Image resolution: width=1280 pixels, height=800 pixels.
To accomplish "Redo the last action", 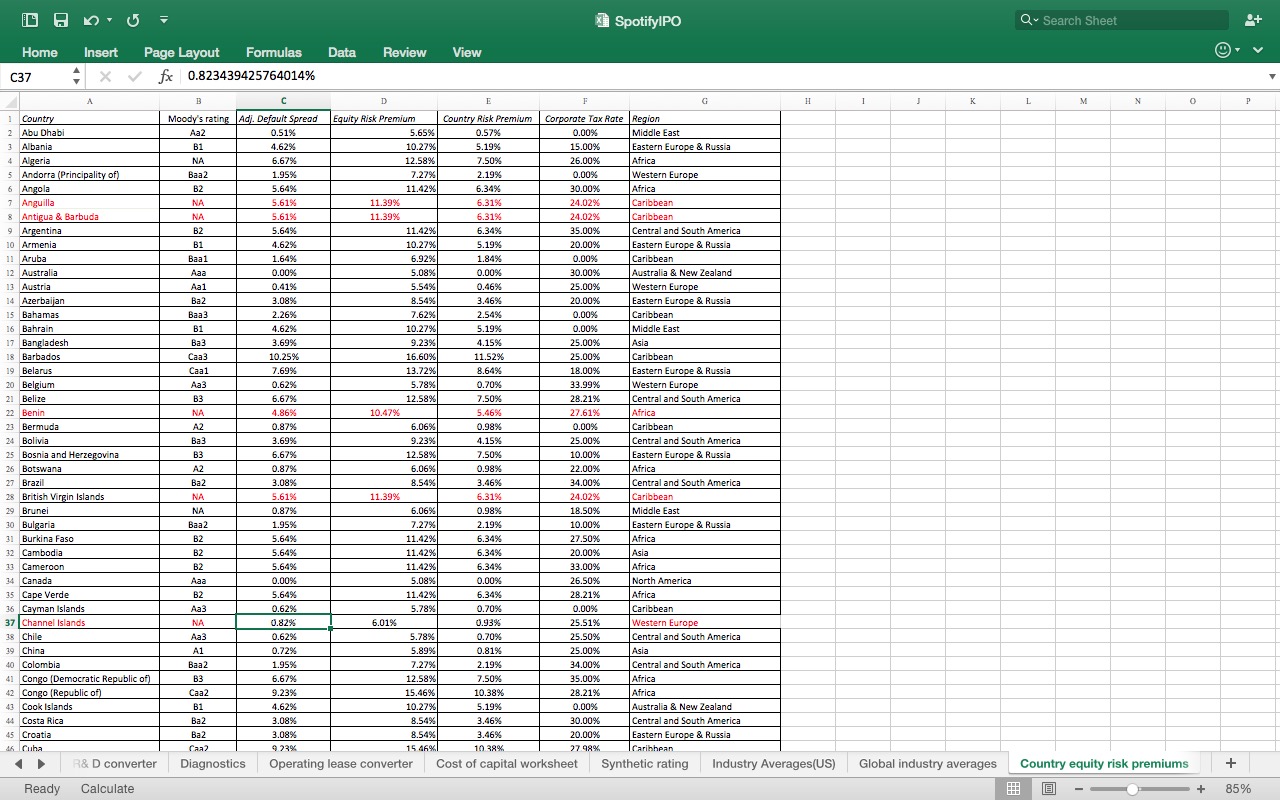I will point(131,20).
